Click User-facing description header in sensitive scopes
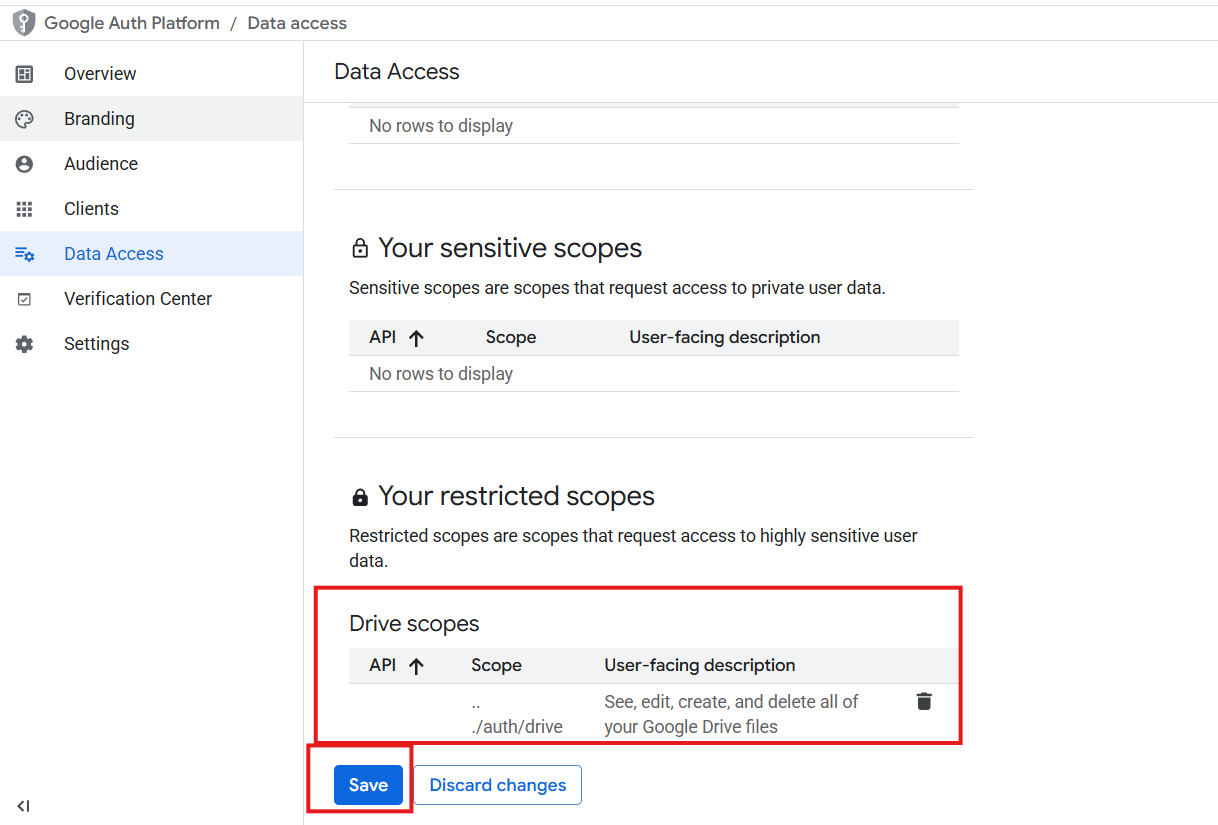Screen dimensions: 1218x825 pyautogui.click(x=724, y=337)
